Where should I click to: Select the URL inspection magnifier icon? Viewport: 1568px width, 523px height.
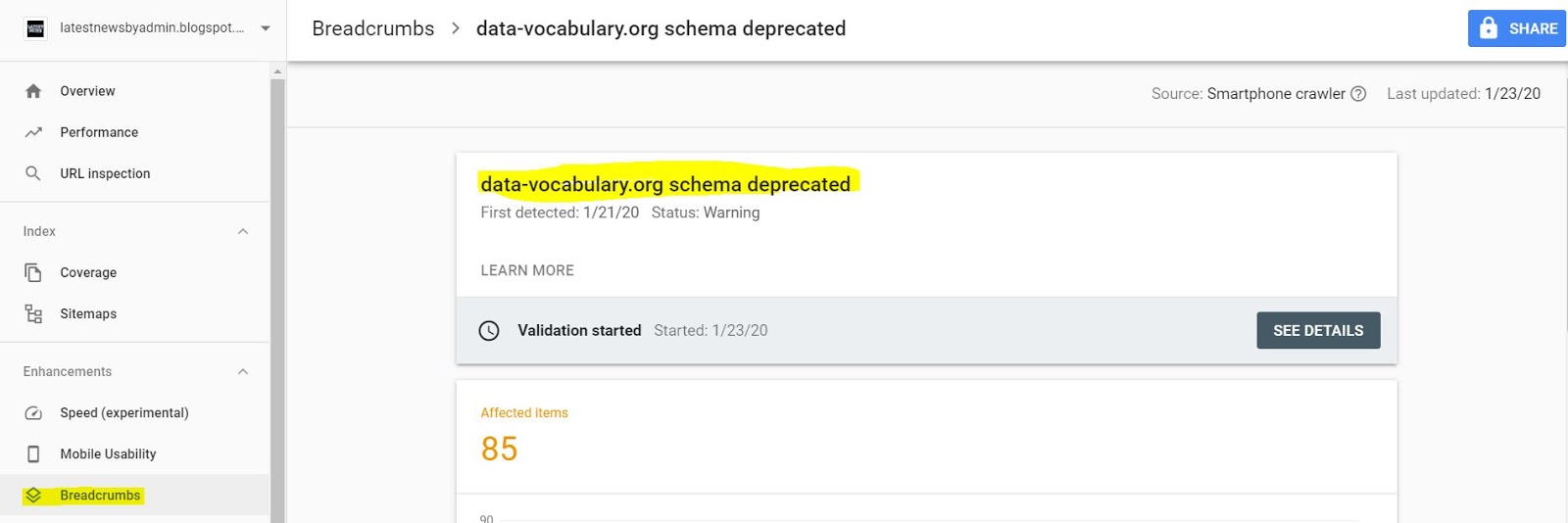pyautogui.click(x=33, y=173)
